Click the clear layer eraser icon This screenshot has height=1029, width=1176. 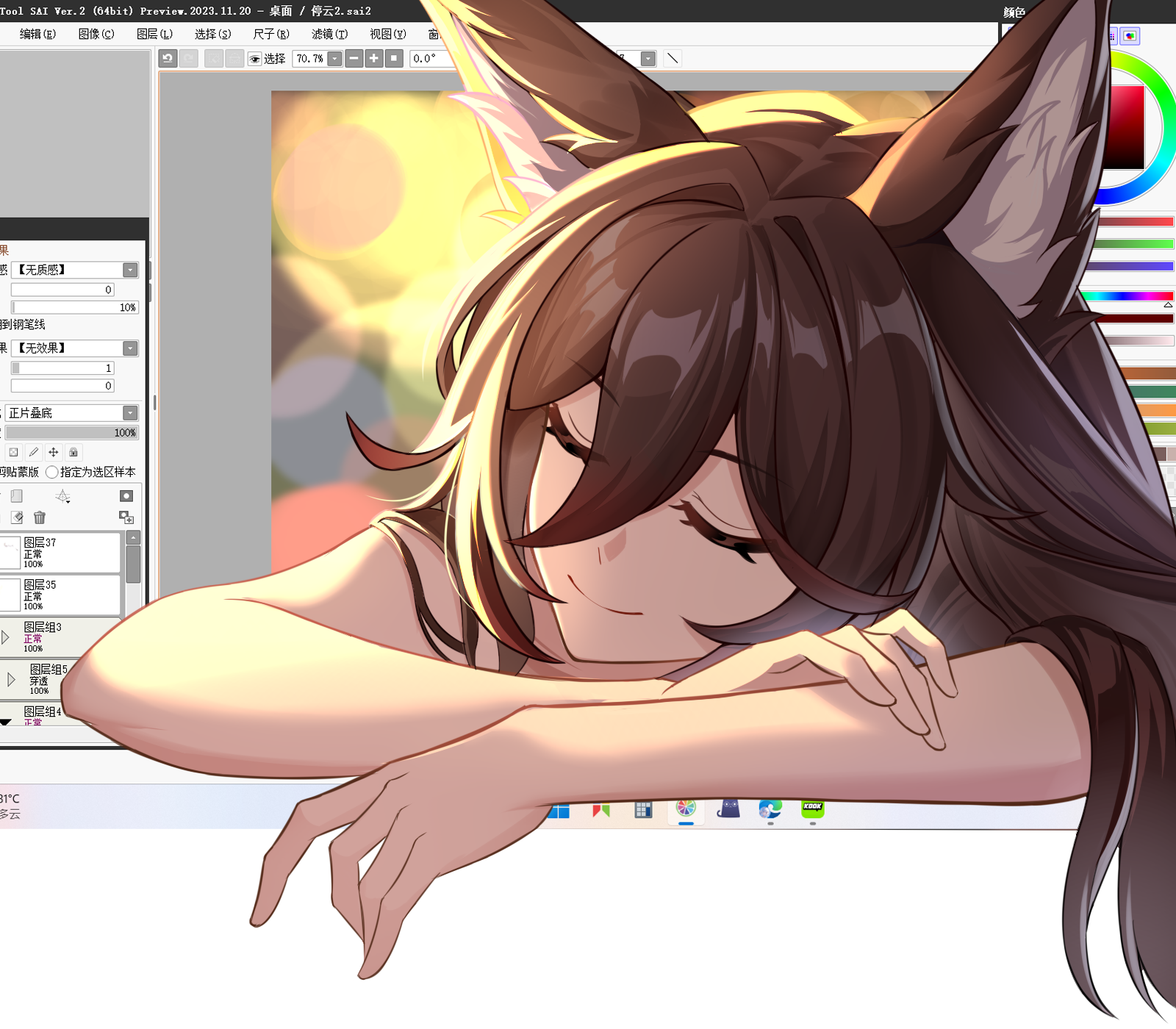coord(17,518)
